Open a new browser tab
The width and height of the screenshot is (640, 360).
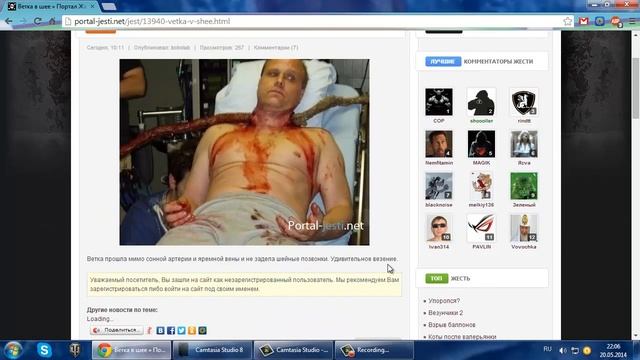pyautogui.click(x=109, y=7)
